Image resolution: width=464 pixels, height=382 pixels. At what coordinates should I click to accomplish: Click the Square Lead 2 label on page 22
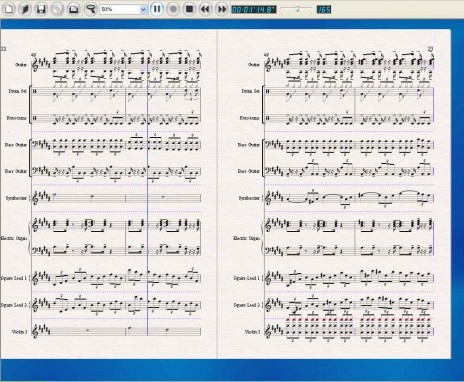[14, 305]
